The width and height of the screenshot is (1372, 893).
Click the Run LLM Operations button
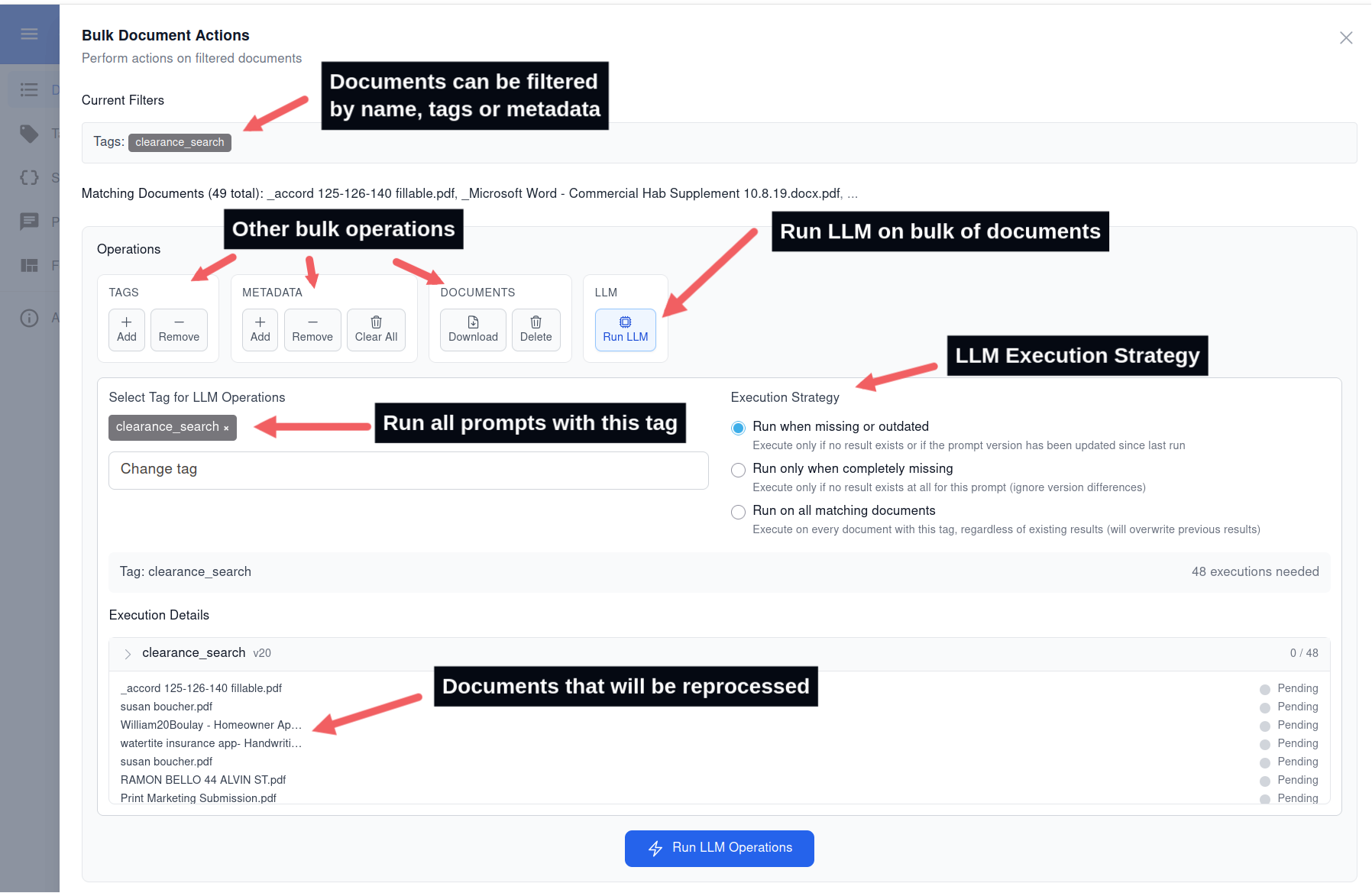point(719,848)
